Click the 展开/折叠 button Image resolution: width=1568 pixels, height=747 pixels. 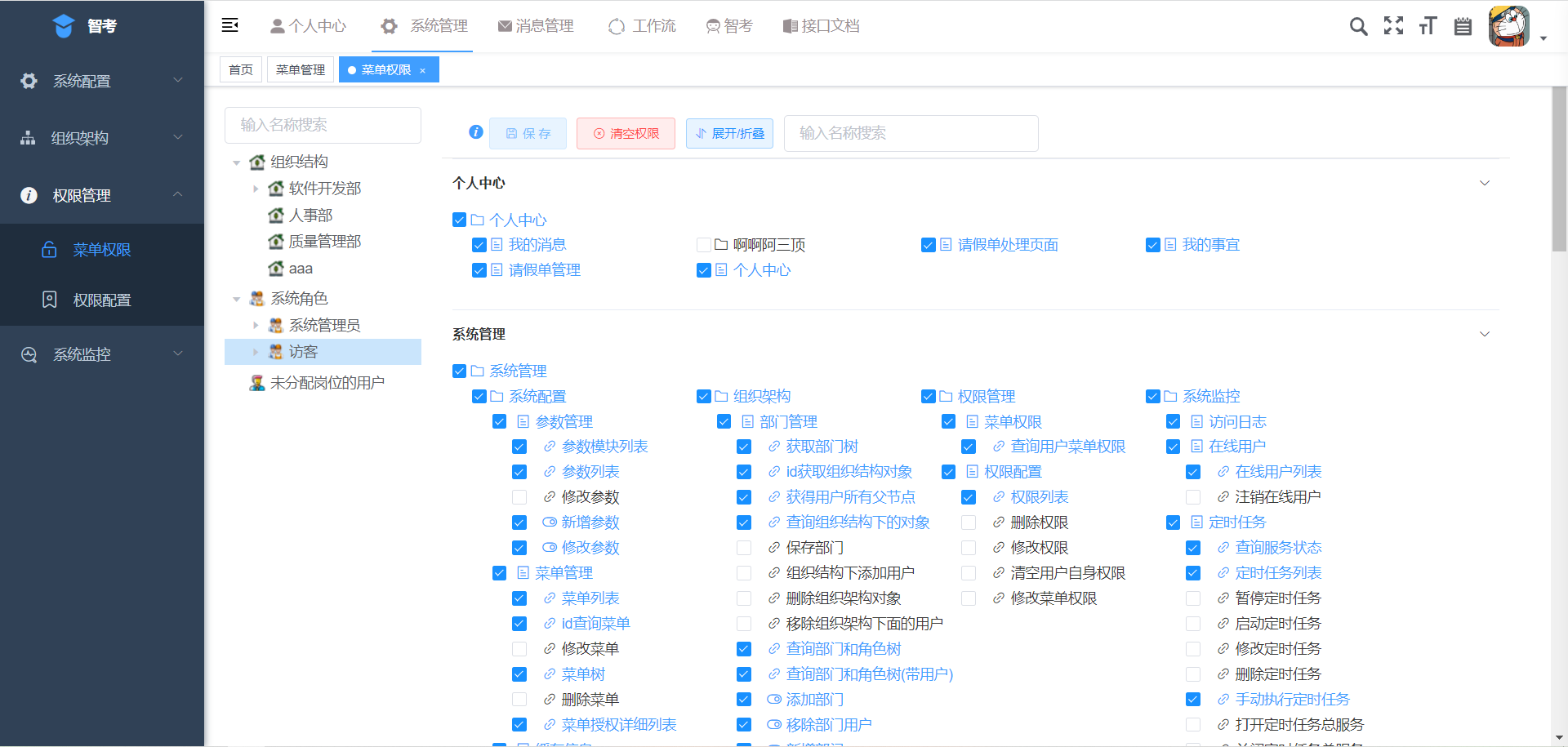[729, 133]
